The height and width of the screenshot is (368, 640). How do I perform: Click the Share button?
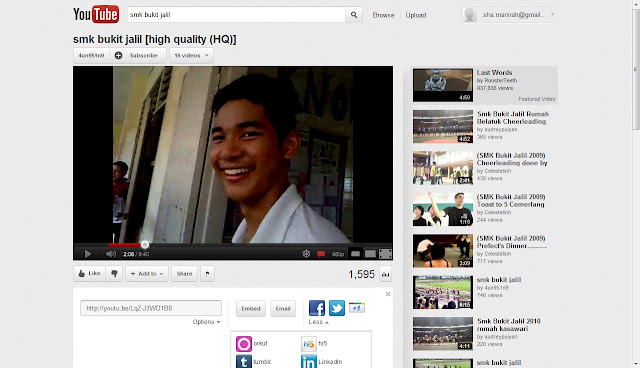184,274
